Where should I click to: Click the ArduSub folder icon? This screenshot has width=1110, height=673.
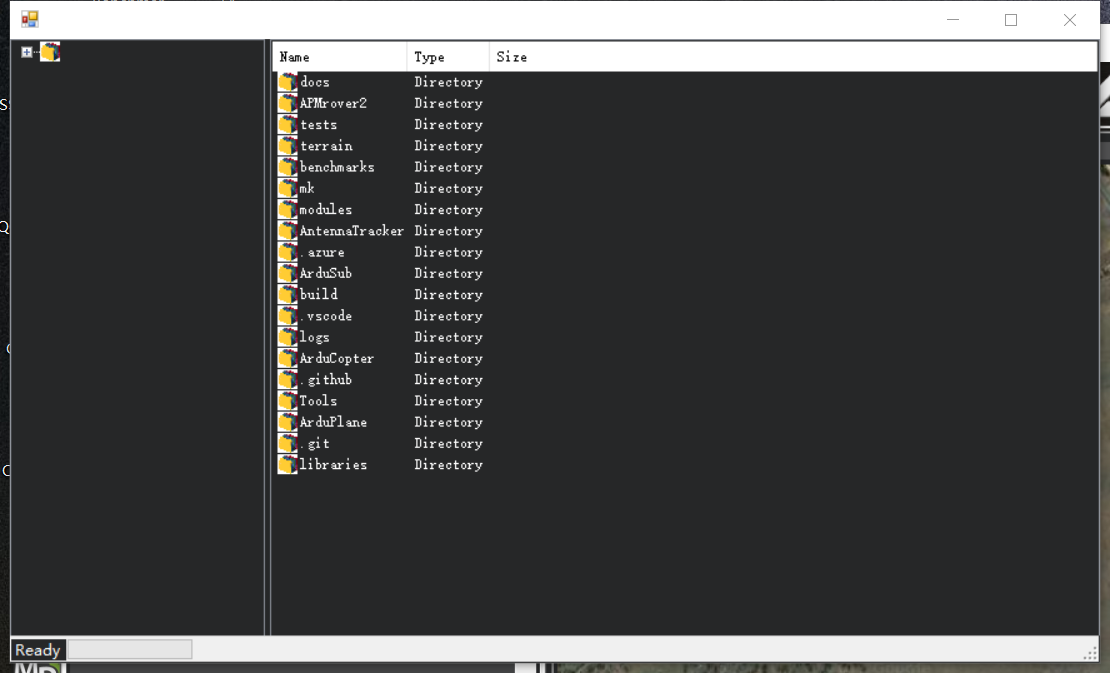coord(287,273)
